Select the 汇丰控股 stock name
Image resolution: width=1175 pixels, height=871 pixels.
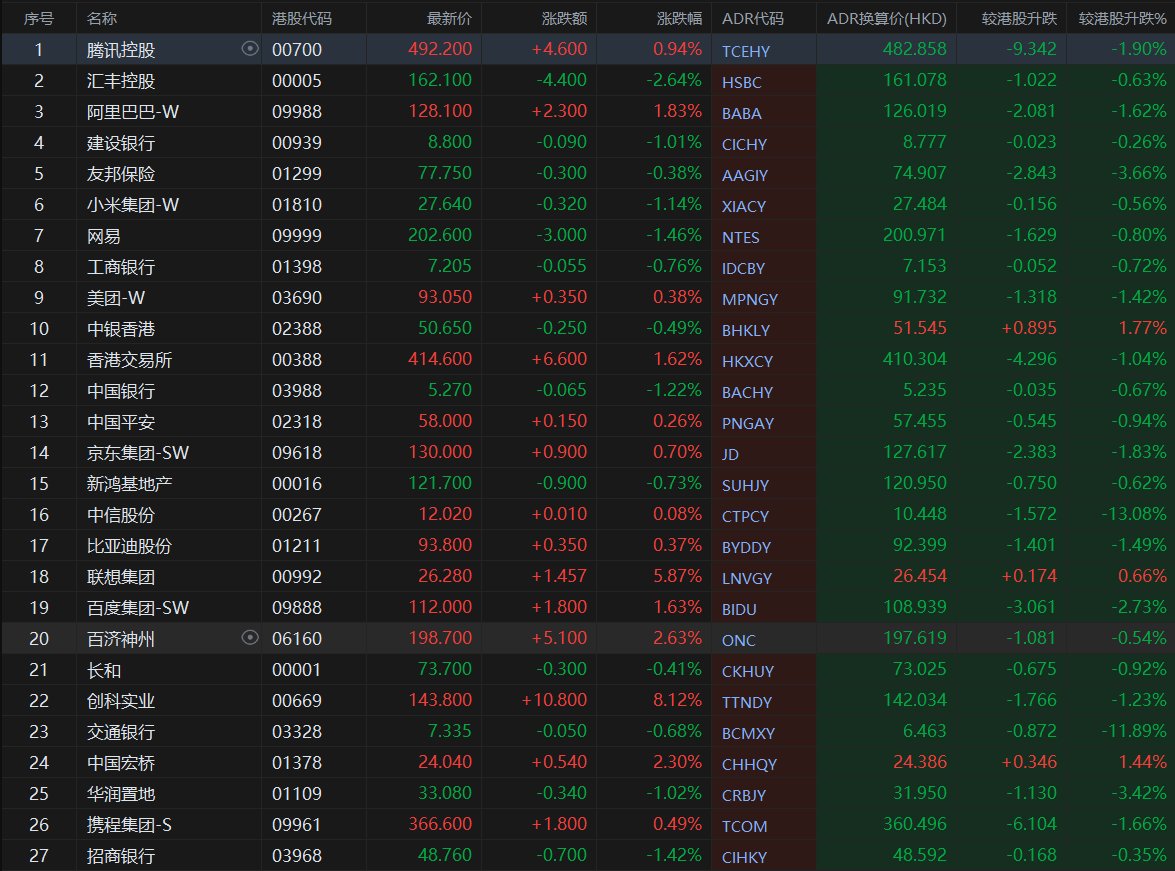coord(121,80)
